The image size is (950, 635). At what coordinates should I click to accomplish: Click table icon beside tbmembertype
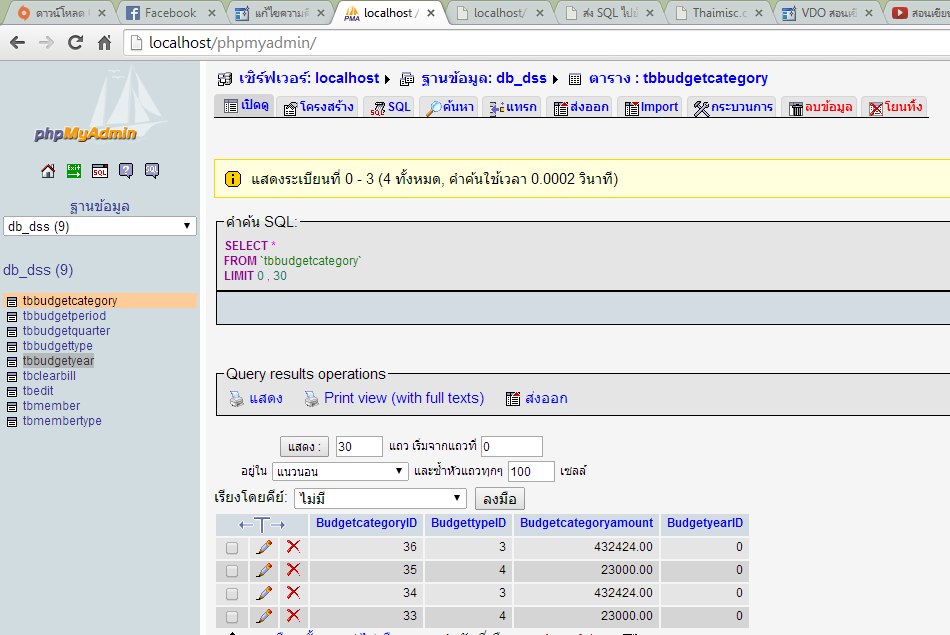click(12, 422)
